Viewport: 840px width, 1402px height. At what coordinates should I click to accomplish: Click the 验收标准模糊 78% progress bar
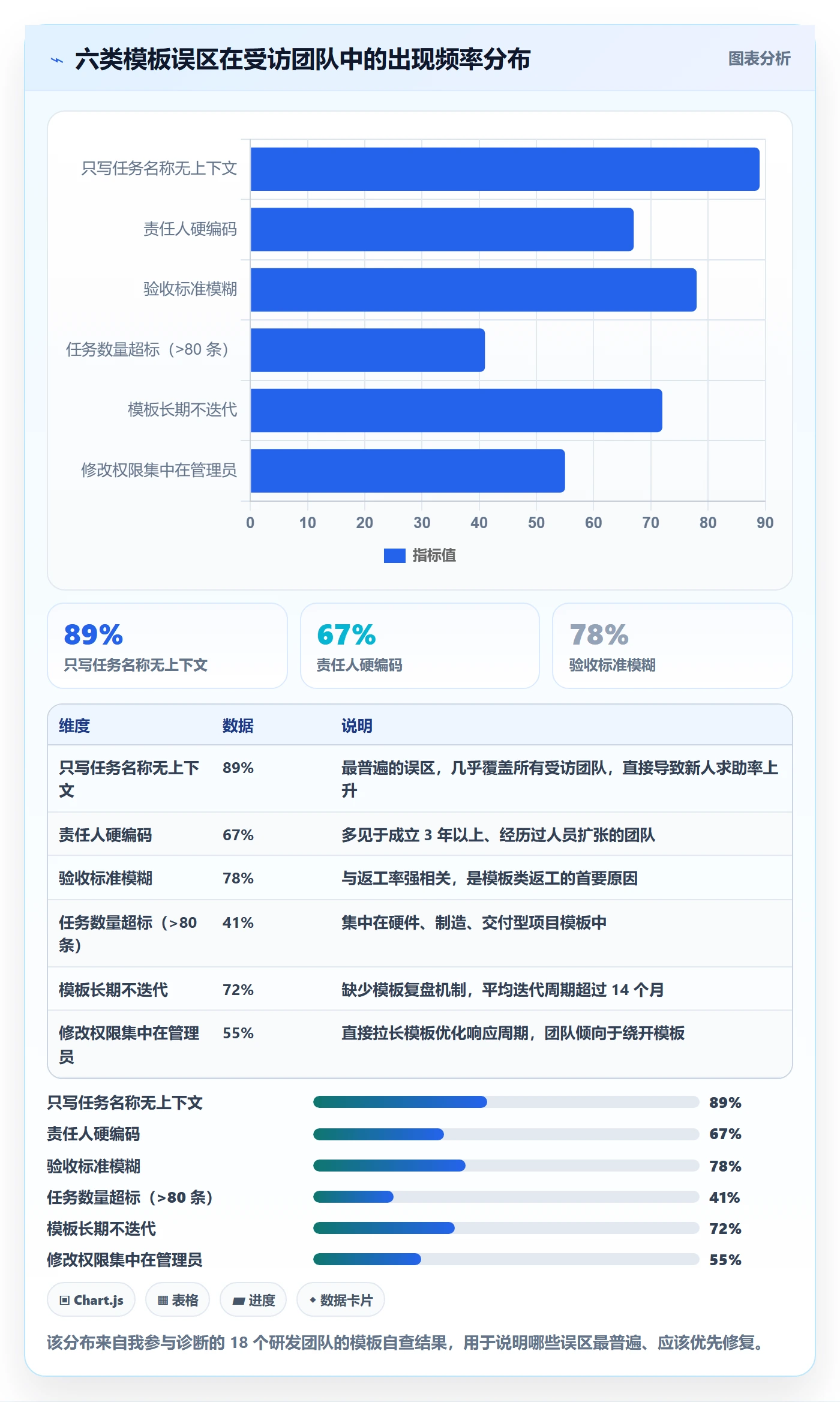tap(506, 1166)
